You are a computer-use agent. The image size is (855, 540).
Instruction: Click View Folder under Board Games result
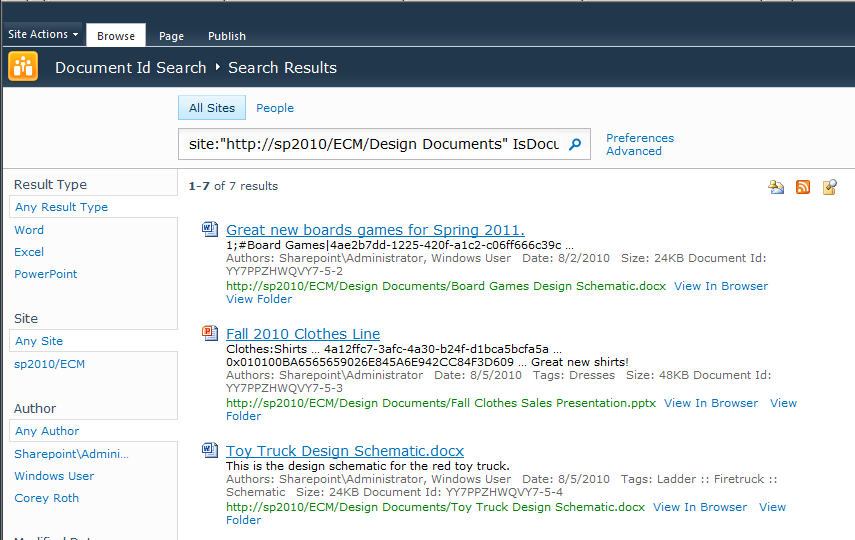click(259, 299)
